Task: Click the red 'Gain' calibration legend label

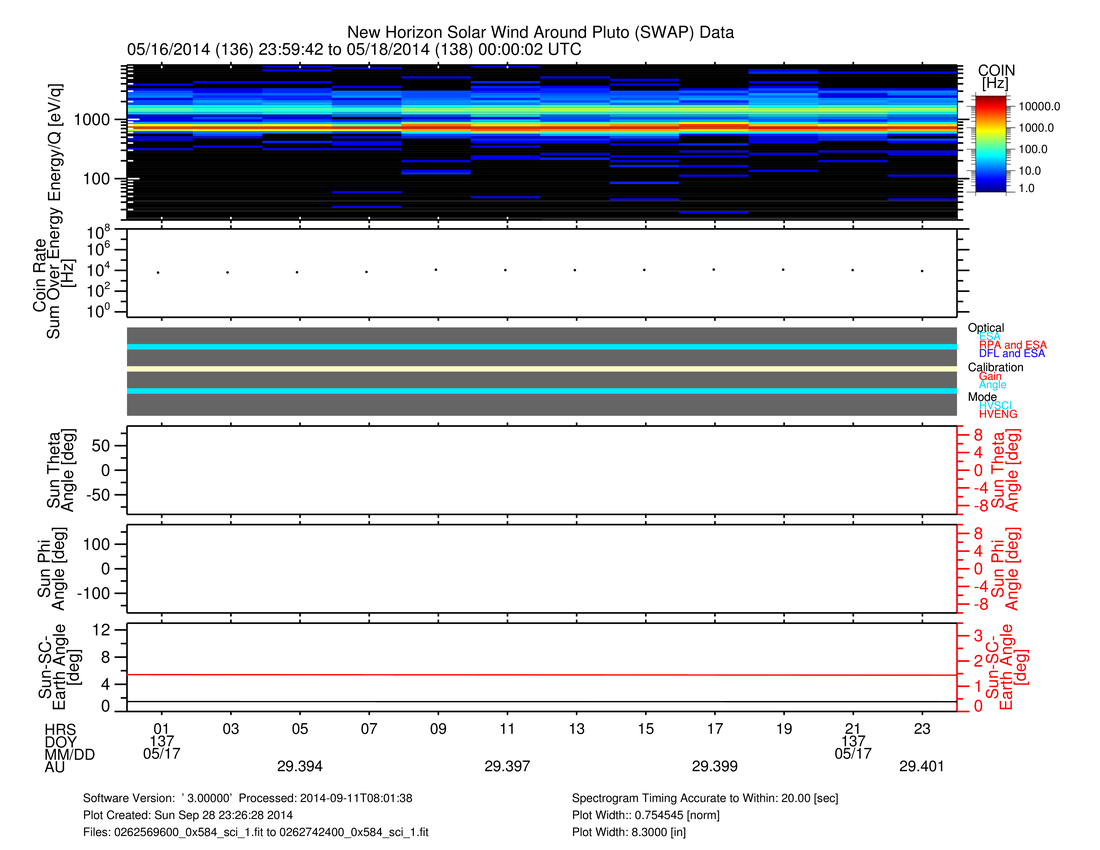Action: click(x=990, y=376)
